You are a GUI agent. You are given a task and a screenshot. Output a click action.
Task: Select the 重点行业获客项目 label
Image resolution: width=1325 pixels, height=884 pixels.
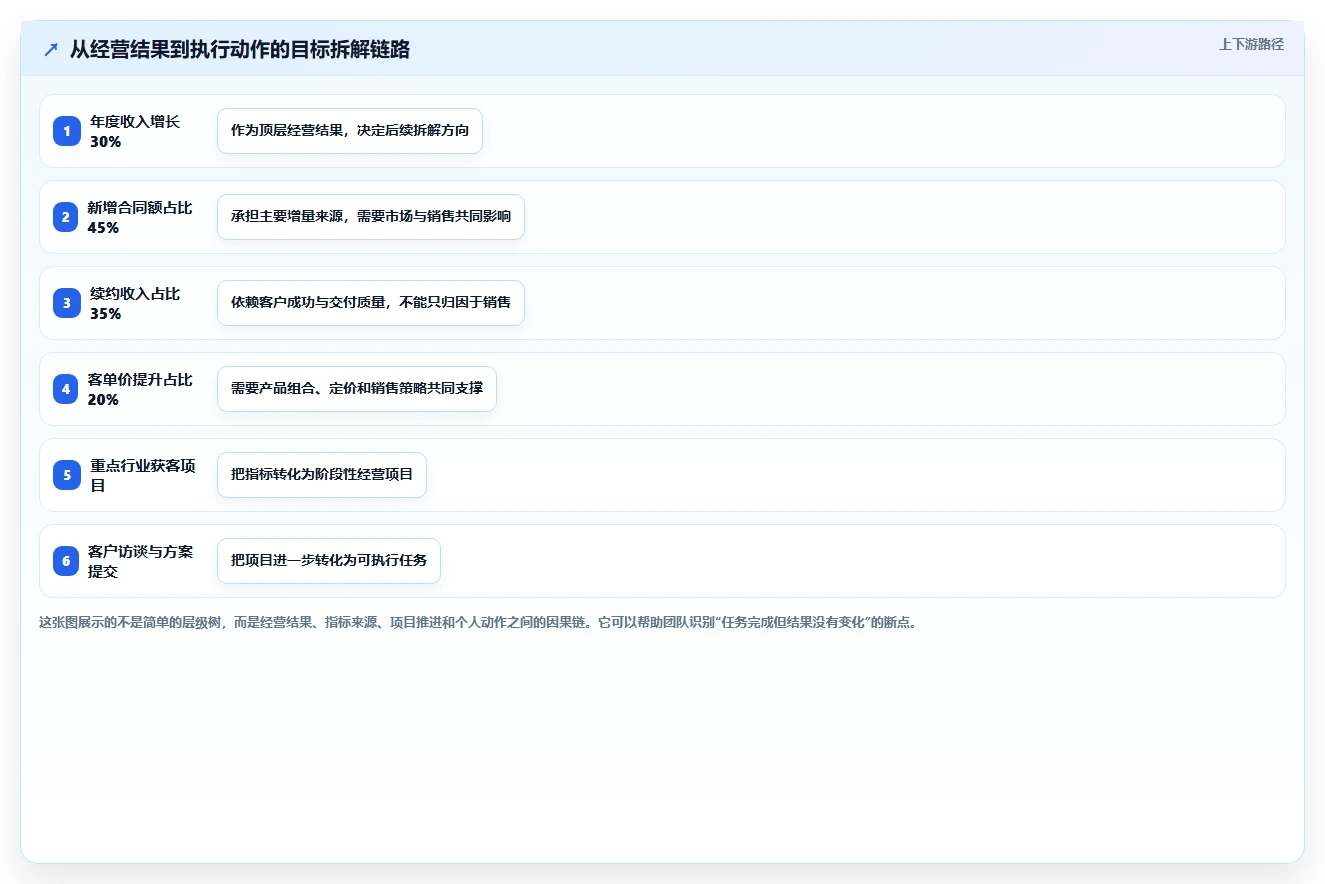click(x=142, y=475)
